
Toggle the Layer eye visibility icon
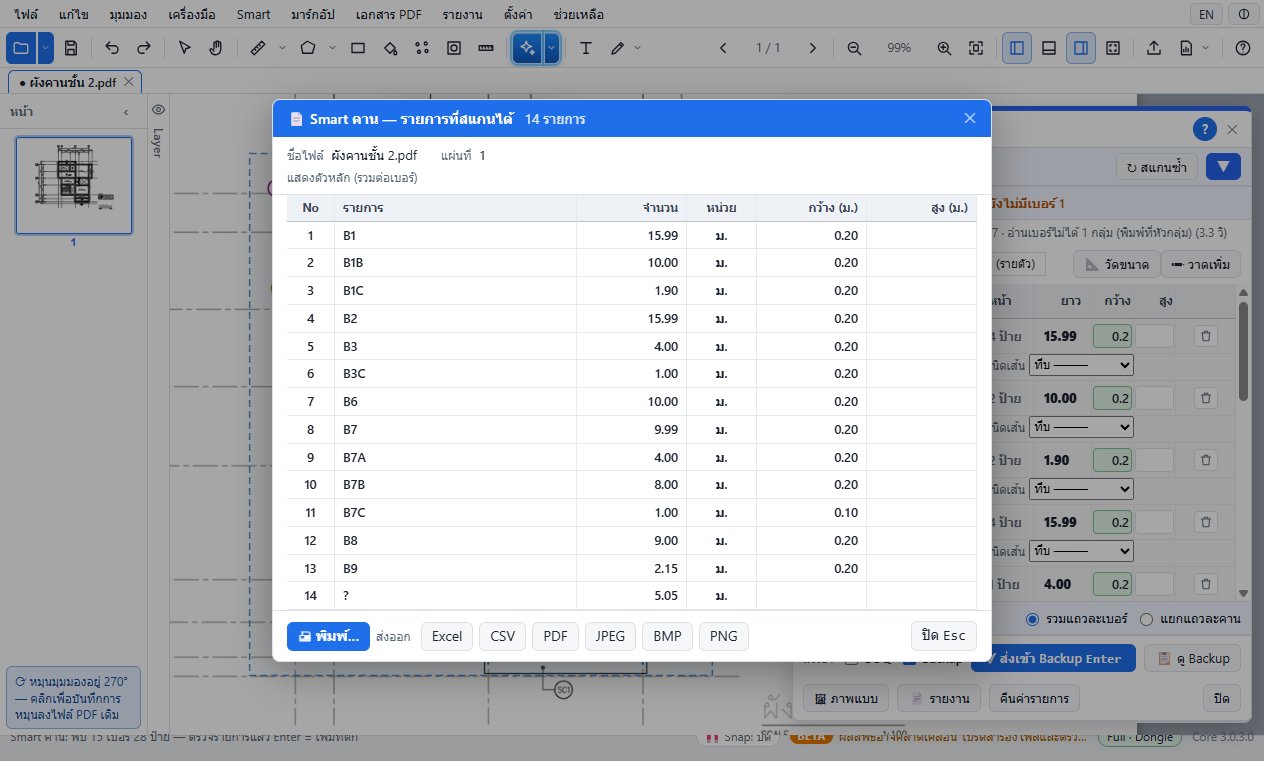click(158, 109)
